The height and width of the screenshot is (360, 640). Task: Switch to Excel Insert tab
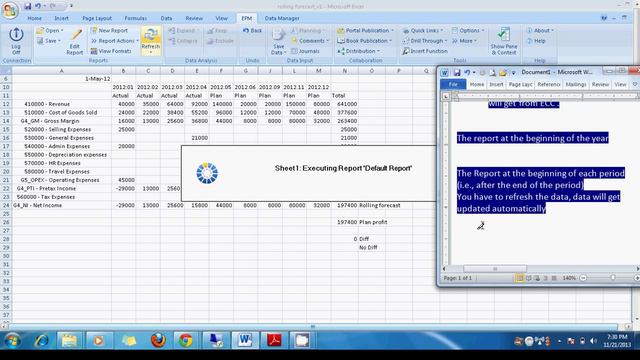tap(62, 18)
